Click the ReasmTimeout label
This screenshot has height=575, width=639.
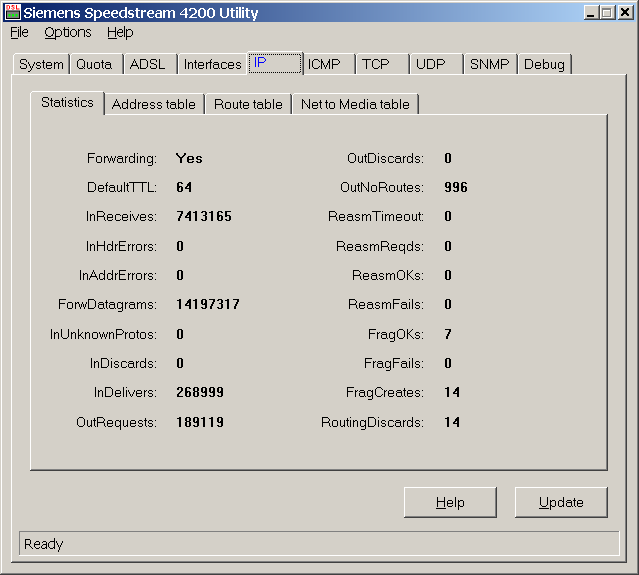(x=376, y=216)
